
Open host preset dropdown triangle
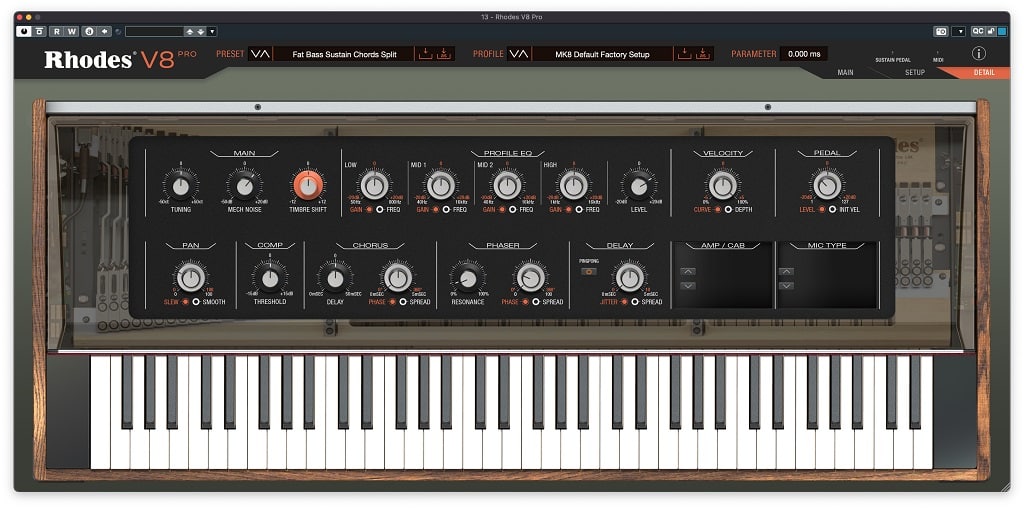point(213,31)
